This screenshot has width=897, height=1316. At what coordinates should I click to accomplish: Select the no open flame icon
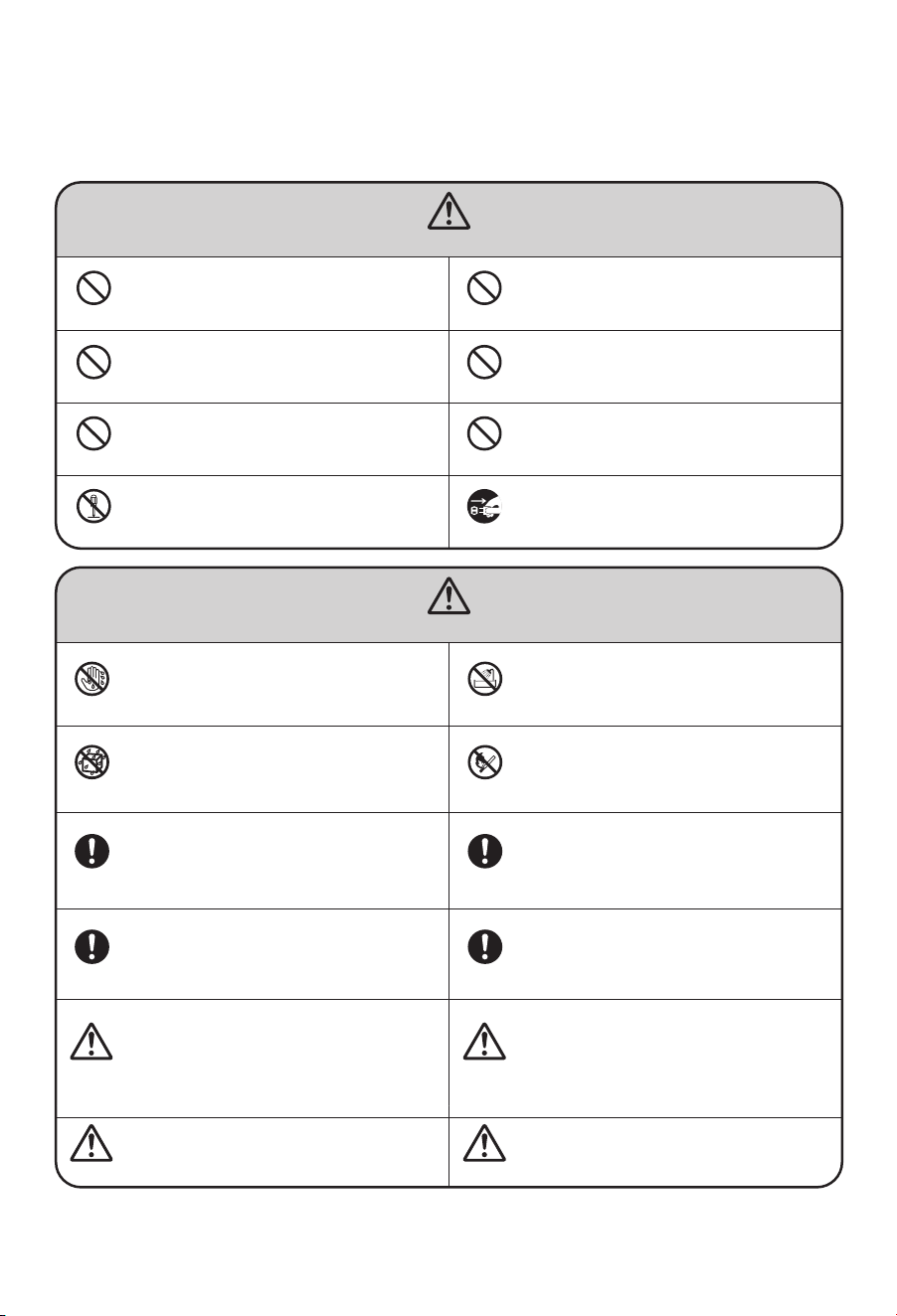coord(484,761)
